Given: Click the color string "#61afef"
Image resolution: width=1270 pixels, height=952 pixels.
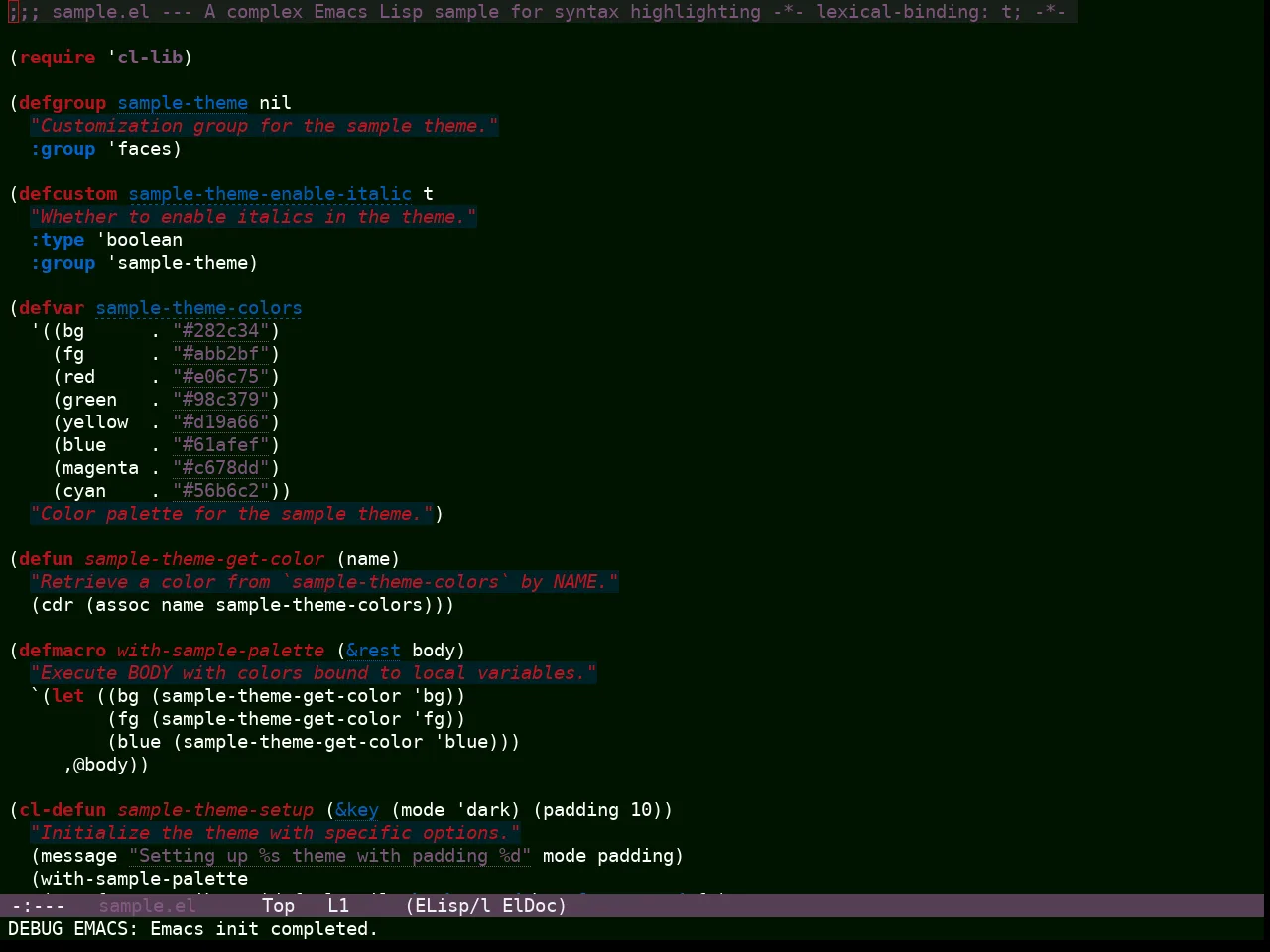Looking at the screenshot, I should (x=221, y=445).
